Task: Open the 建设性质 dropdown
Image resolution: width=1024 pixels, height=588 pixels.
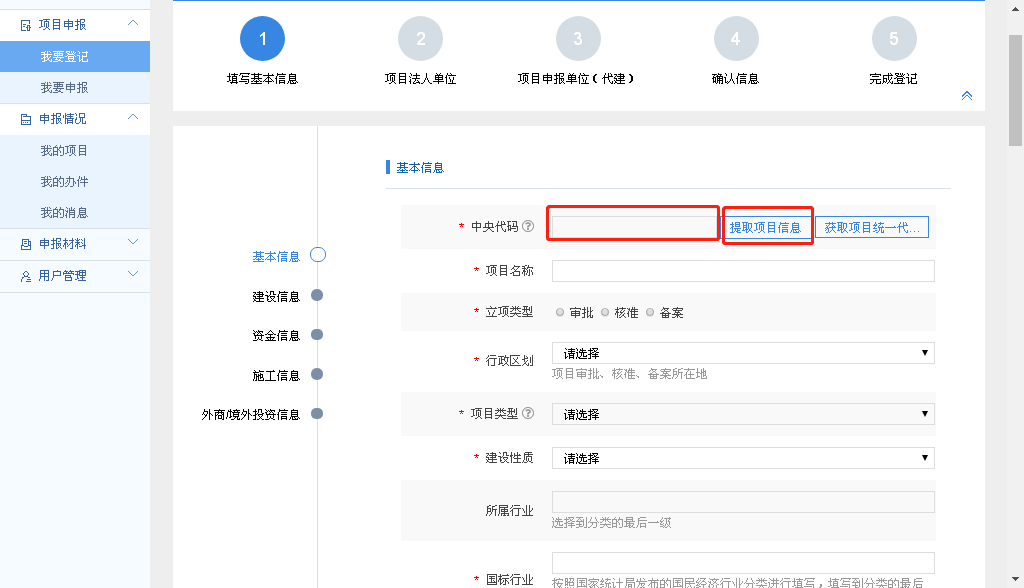Action: (742, 458)
